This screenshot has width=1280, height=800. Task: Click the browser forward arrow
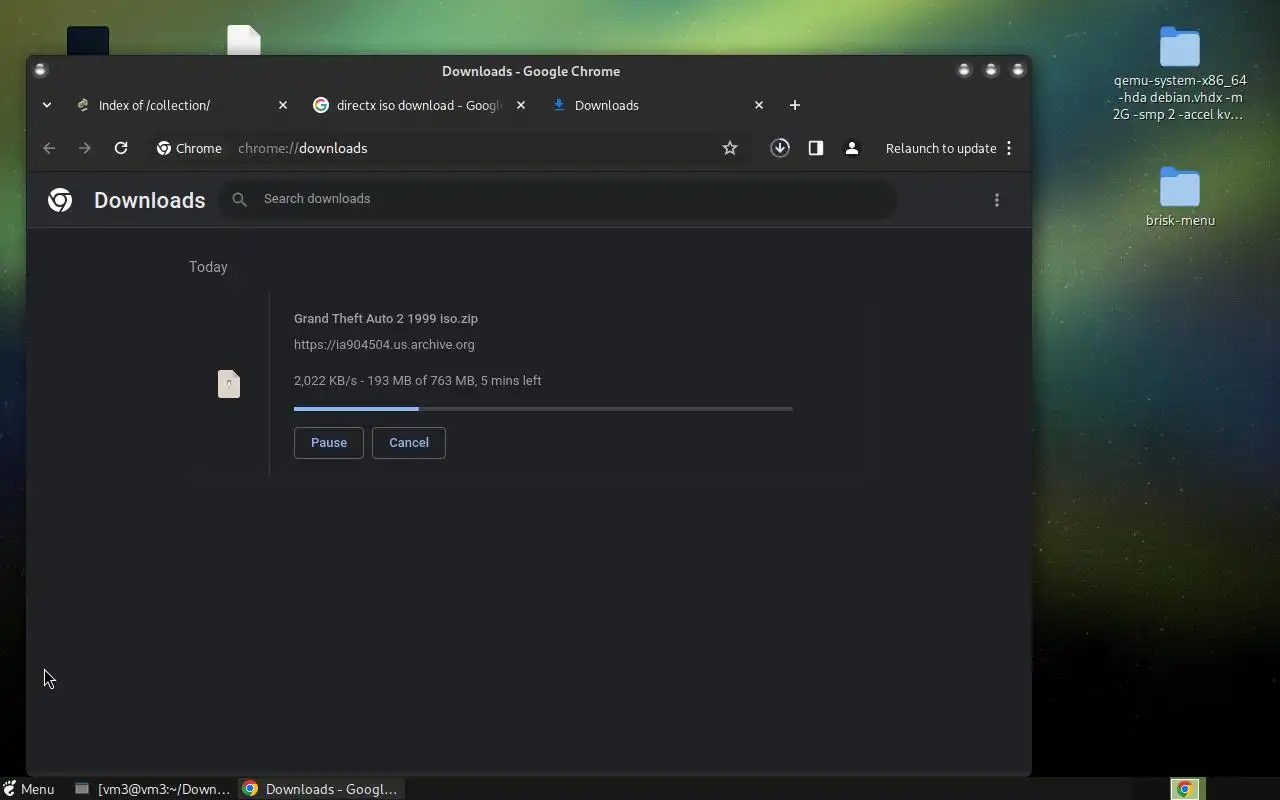coord(85,148)
